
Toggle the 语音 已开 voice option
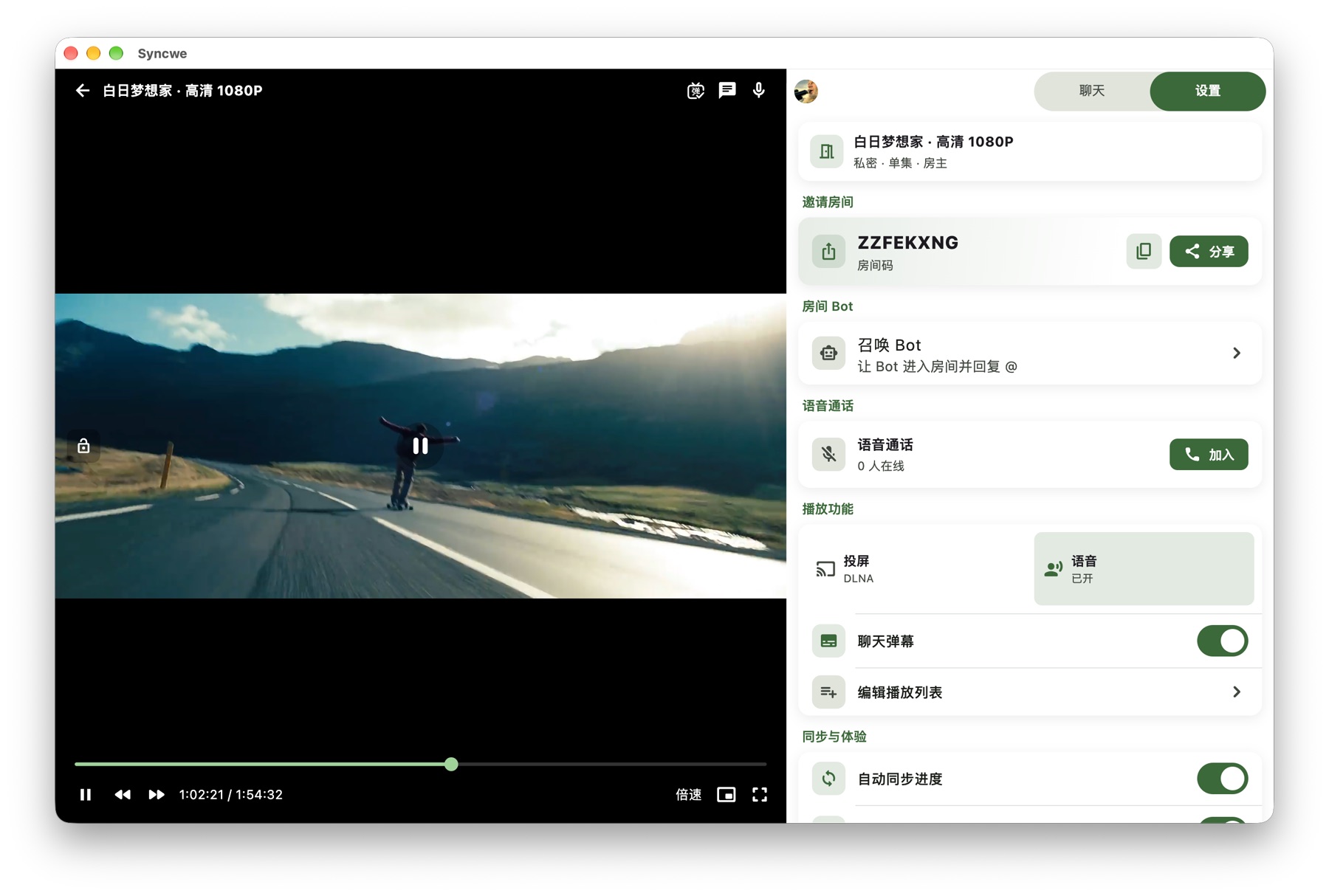tap(1144, 569)
